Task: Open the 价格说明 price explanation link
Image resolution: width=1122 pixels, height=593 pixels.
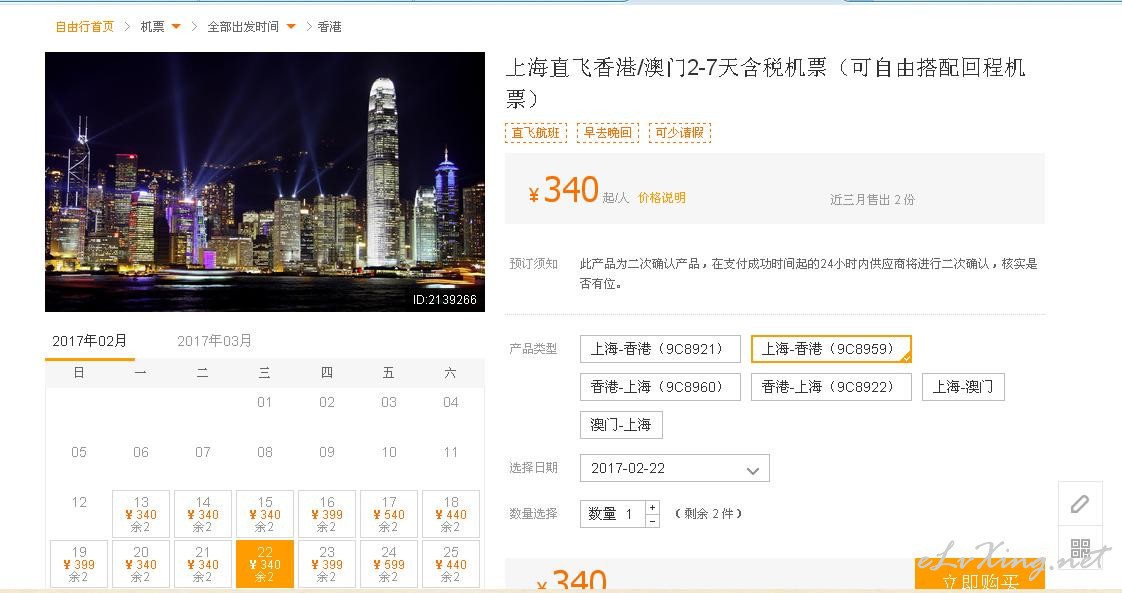Action: coord(662,198)
